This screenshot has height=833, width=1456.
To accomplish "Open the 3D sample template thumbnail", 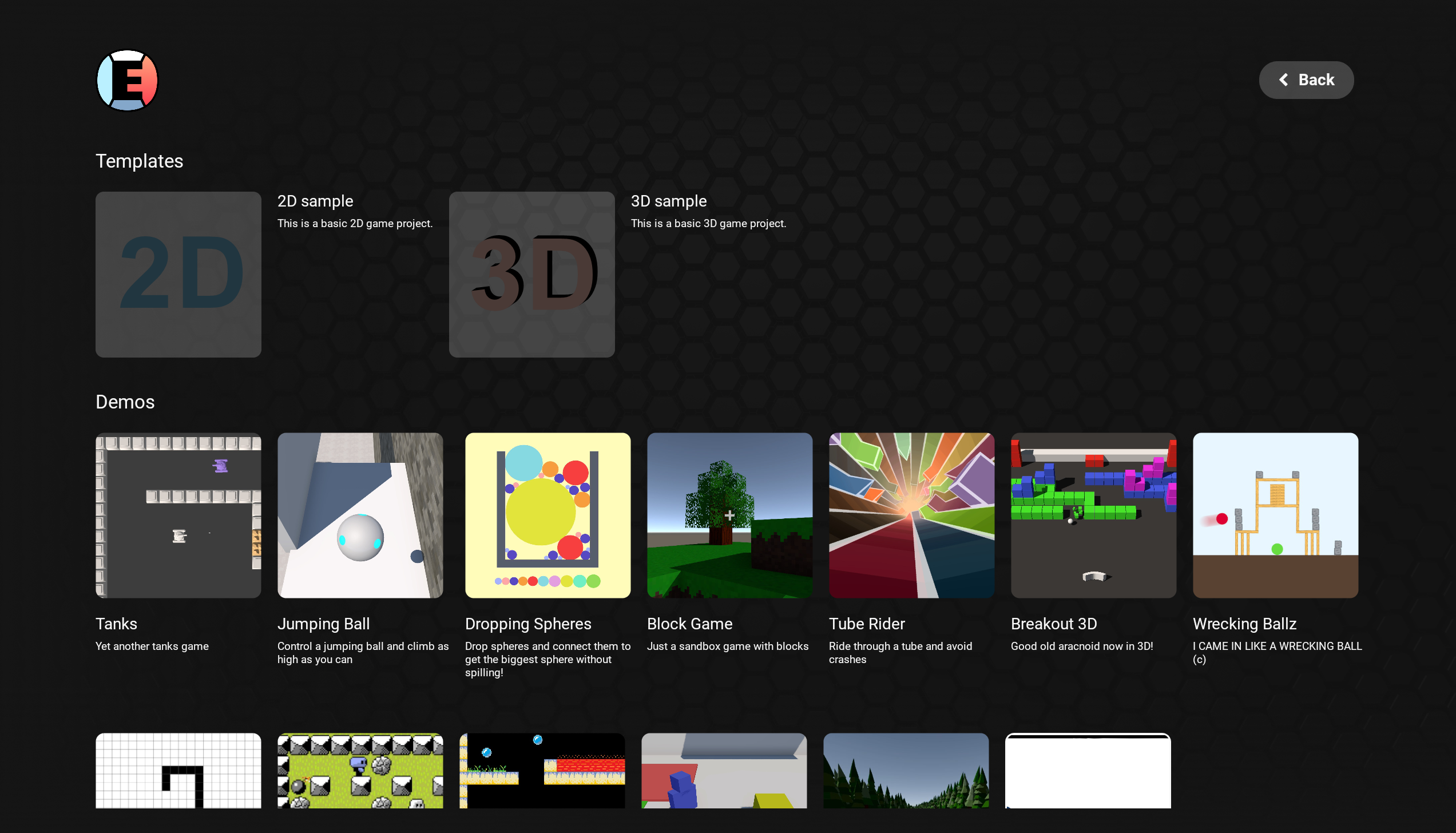I will click(x=531, y=274).
